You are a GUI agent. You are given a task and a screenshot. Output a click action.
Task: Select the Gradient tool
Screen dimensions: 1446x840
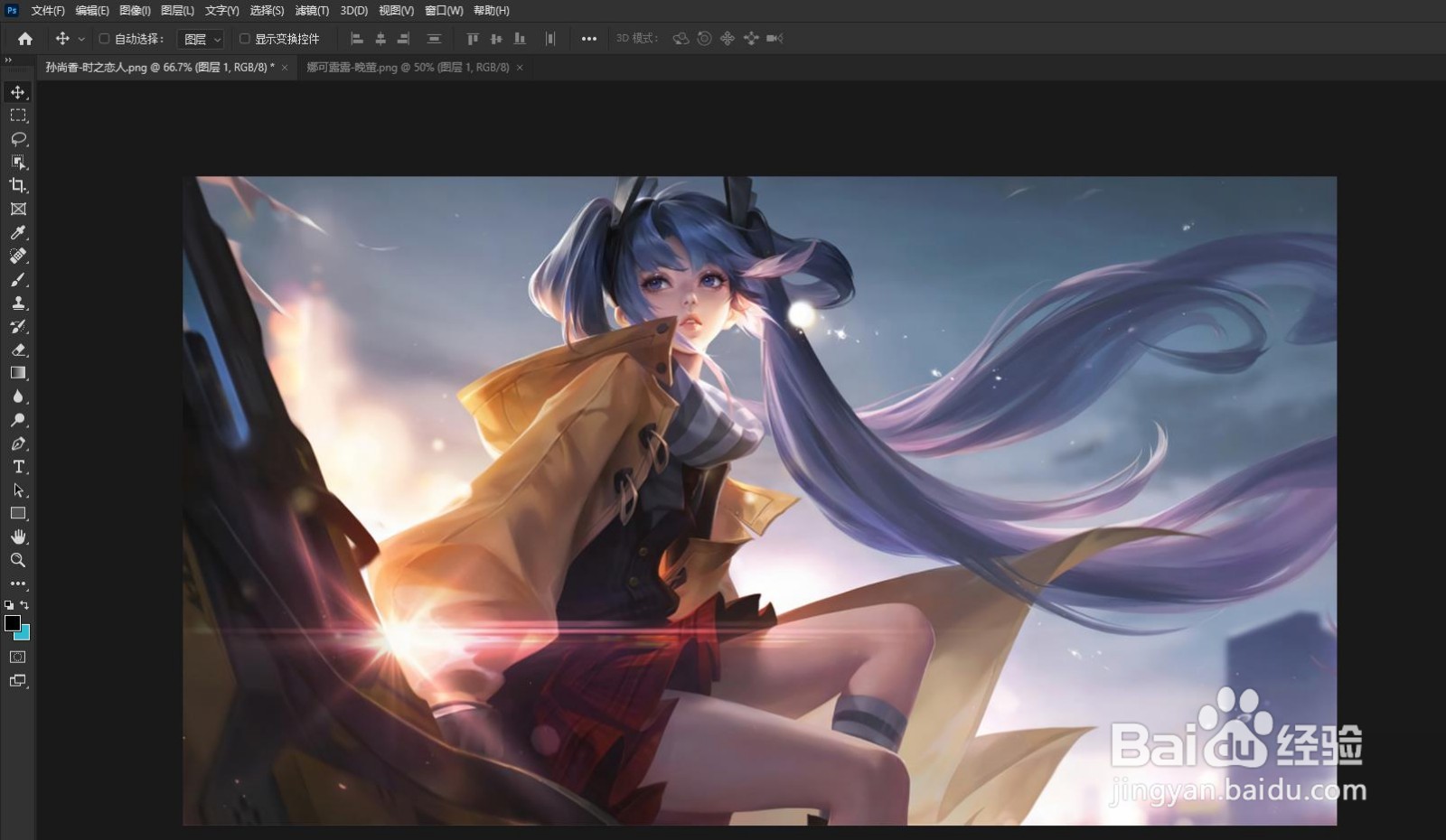[x=18, y=373]
